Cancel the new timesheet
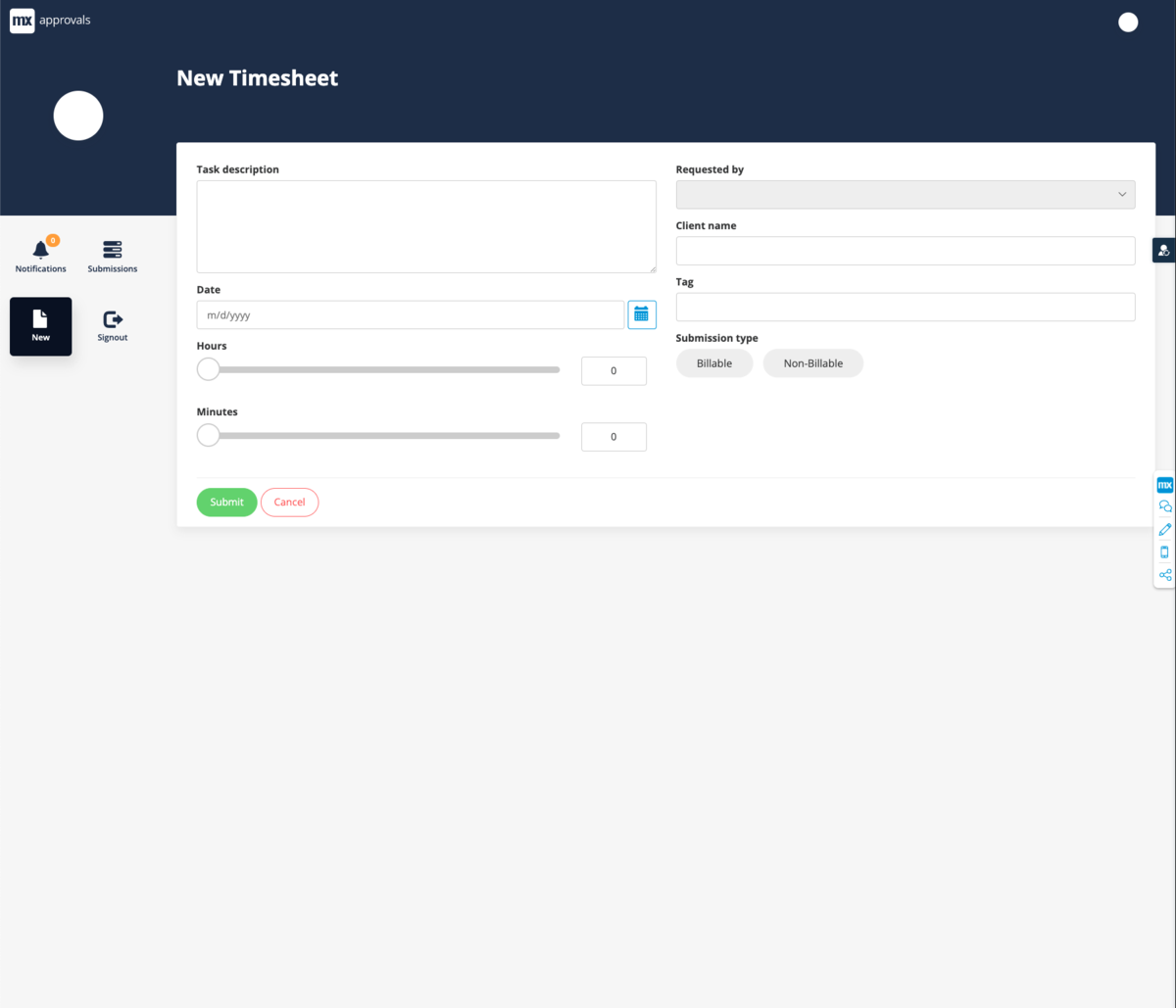This screenshot has height=1008, width=1176. 289,503
